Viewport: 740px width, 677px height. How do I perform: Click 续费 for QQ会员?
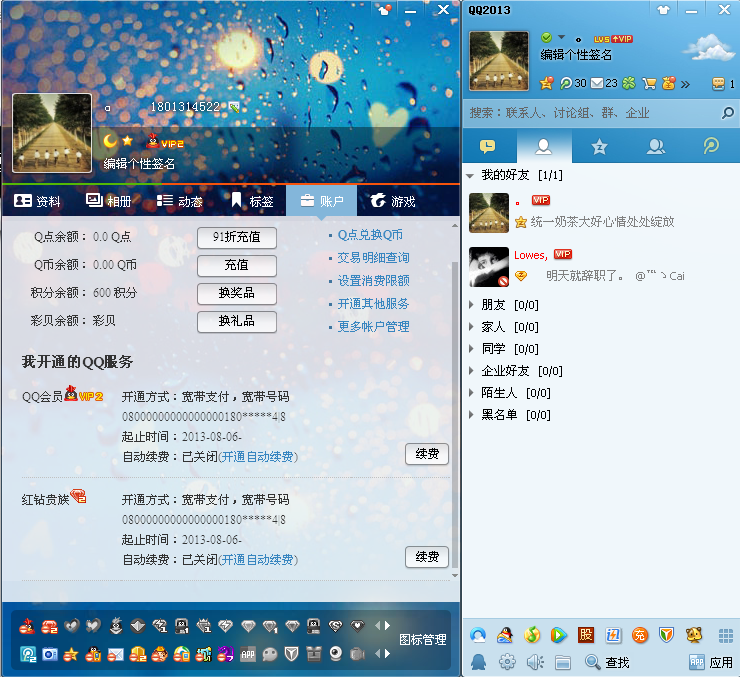coord(427,454)
